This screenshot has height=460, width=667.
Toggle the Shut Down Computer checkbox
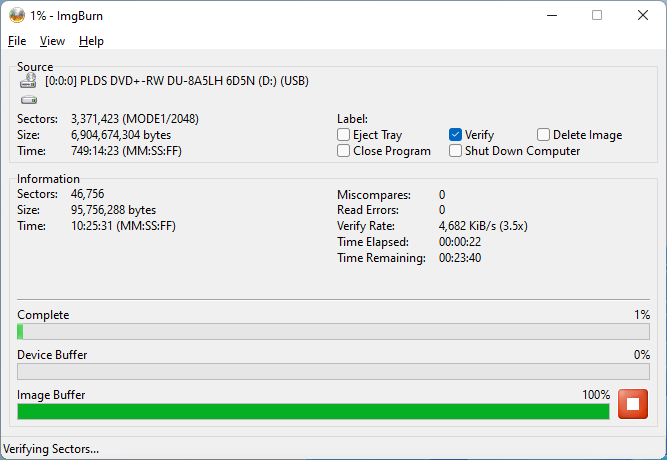456,151
